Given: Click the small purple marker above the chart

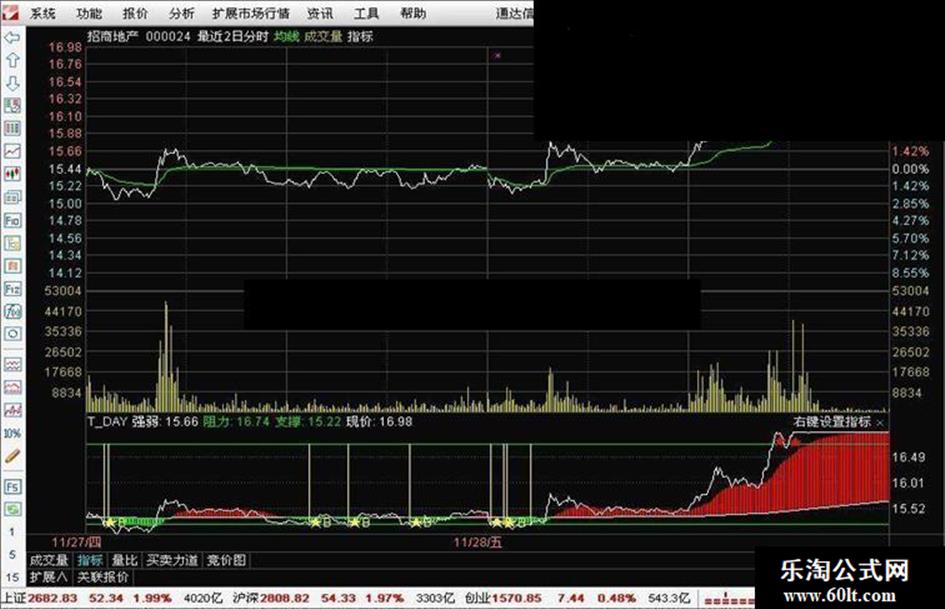Looking at the screenshot, I should 497,55.
